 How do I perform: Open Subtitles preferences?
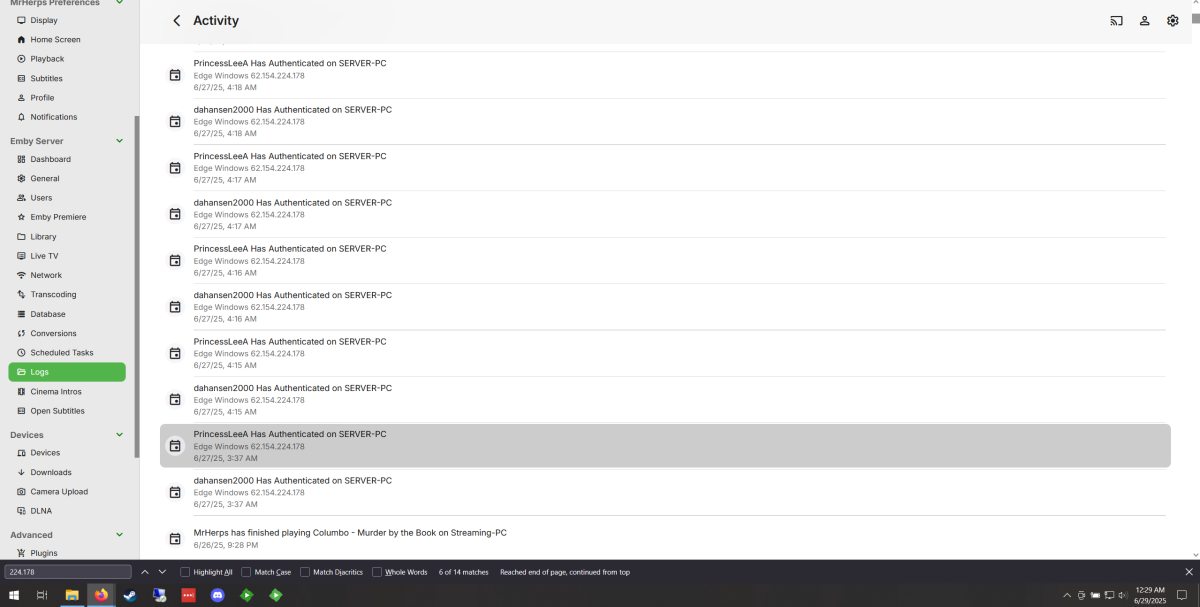pos(67,78)
